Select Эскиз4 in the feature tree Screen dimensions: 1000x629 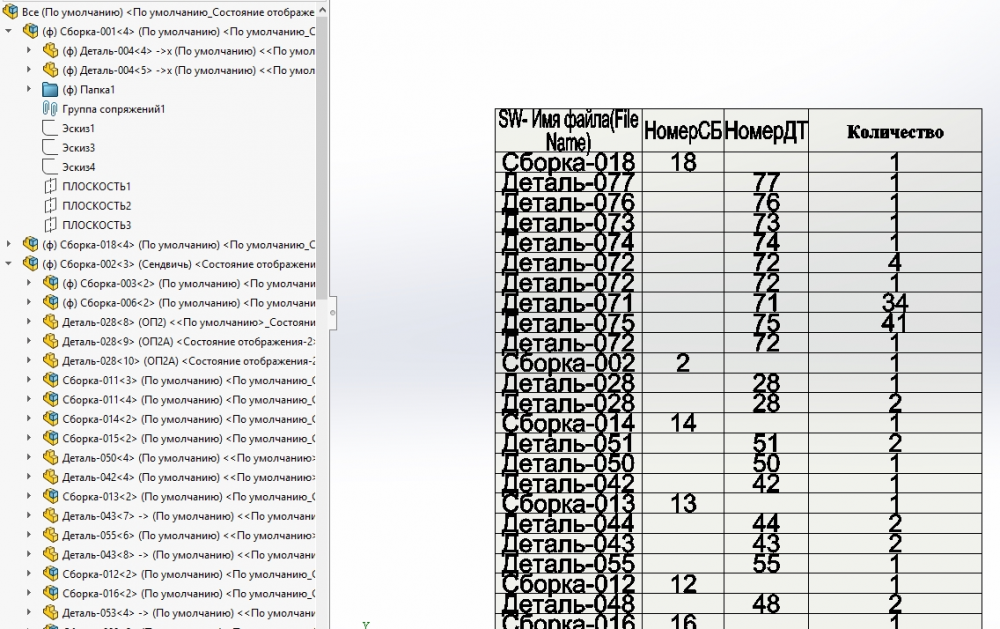(x=78, y=167)
